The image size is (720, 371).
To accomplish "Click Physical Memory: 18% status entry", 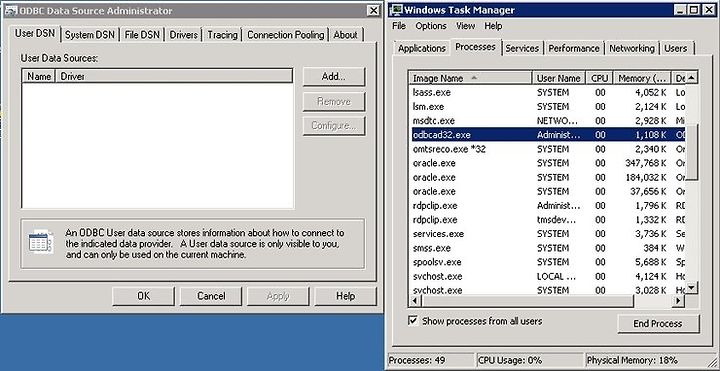I will pyautogui.click(x=651, y=360).
